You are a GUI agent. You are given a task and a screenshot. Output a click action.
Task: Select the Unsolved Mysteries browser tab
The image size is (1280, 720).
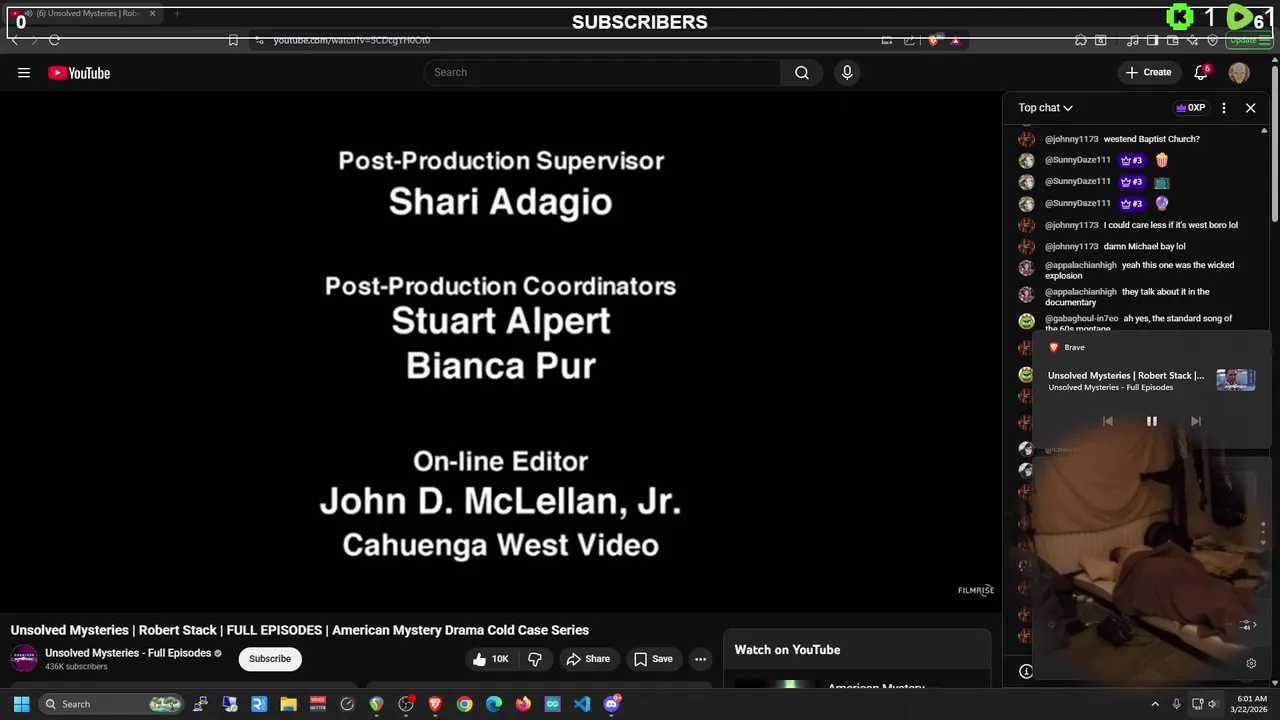pyautogui.click(x=83, y=14)
